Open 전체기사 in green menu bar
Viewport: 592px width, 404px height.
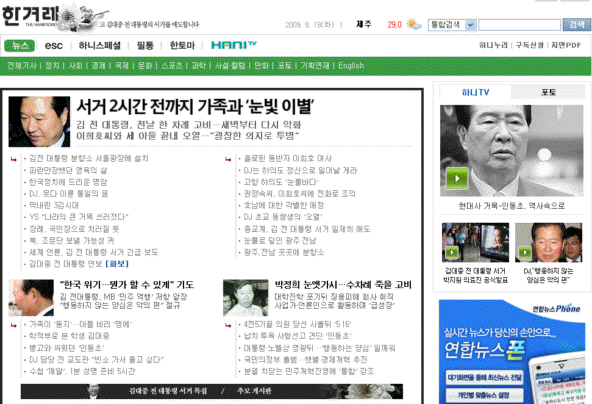pos(22,65)
